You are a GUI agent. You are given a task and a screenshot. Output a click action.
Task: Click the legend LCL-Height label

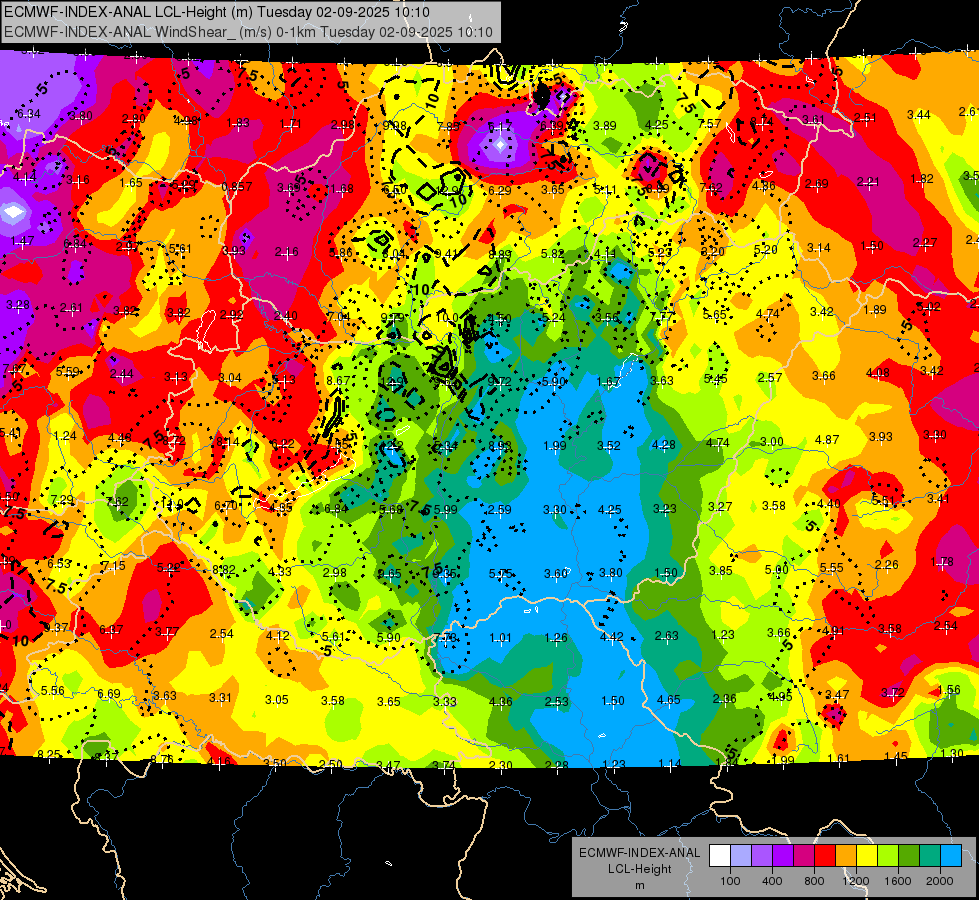point(639,869)
